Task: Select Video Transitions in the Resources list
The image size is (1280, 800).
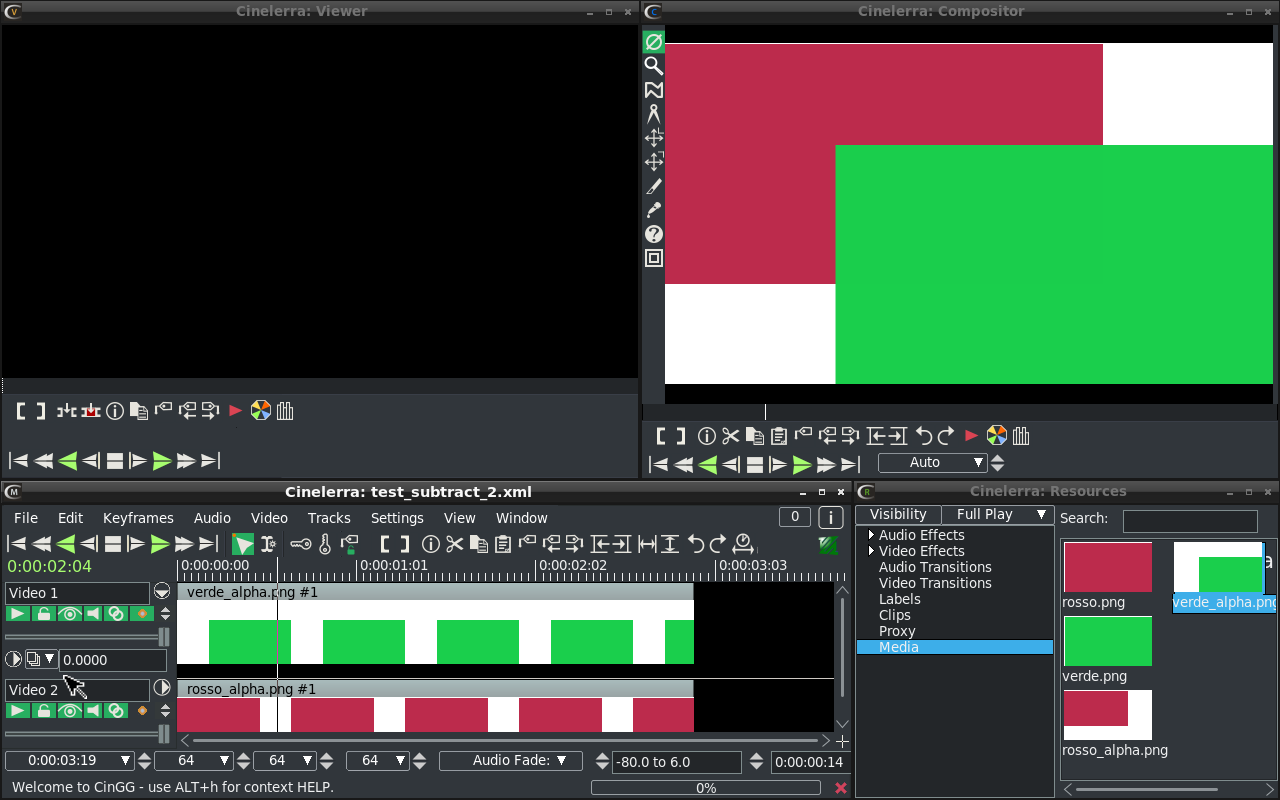Action: click(935, 583)
